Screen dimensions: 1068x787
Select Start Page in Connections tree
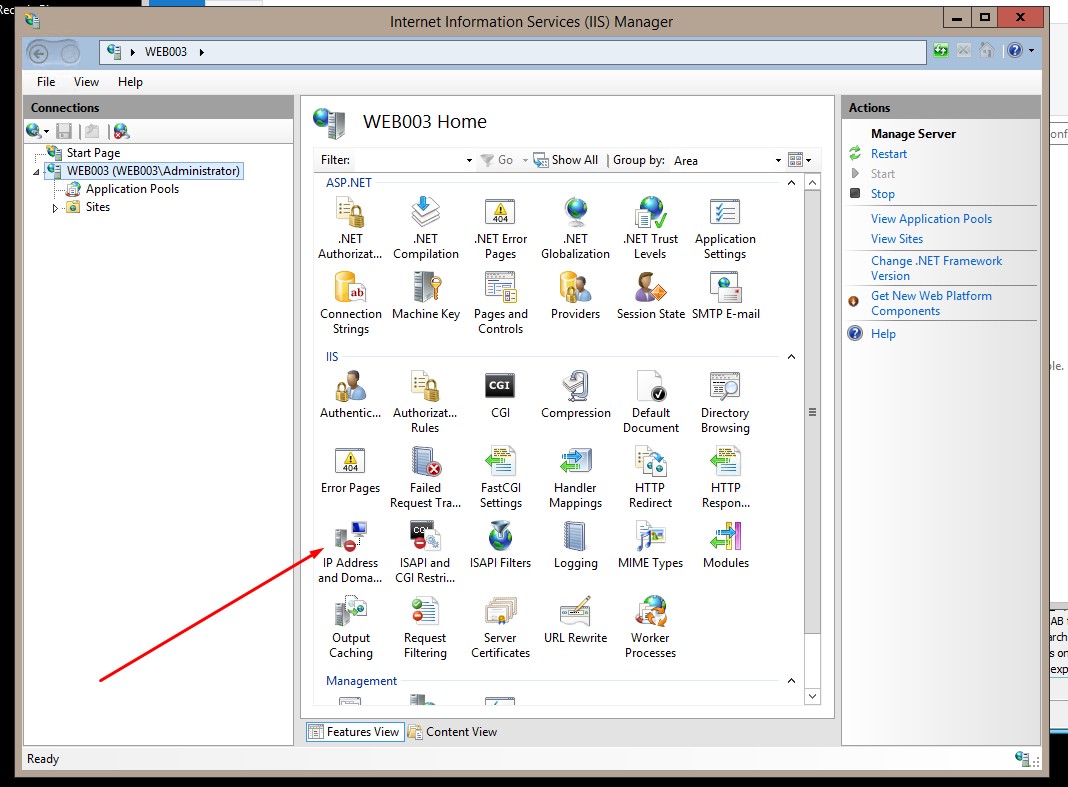click(x=93, y=153)
